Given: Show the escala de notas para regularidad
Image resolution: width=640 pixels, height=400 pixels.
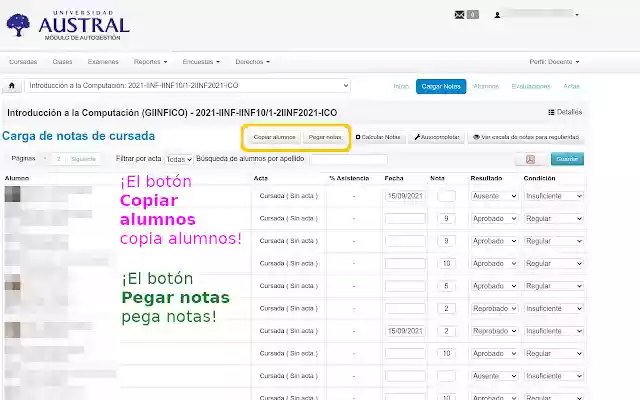Looking at the screenshot, I should [x=526, y=137].
